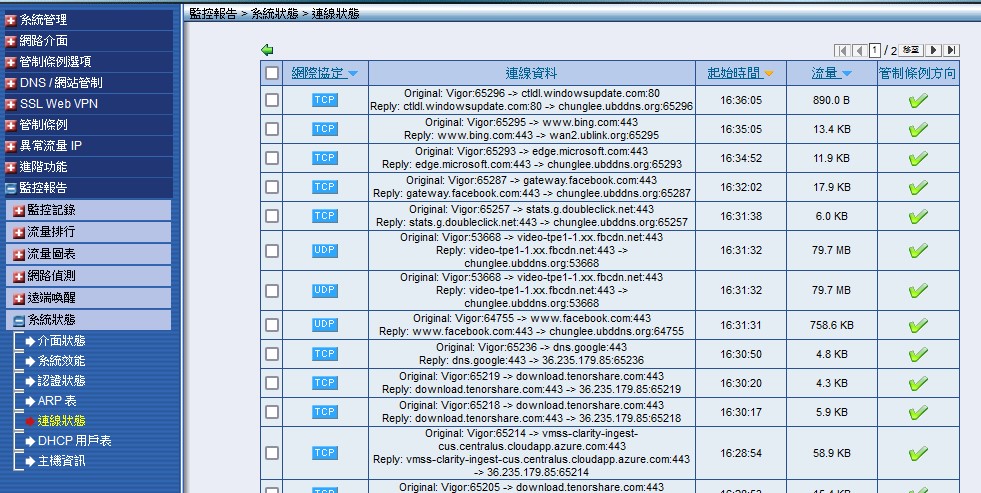Go to the last page of connections
This screenshot has width=981, height=493.
pyautogui.click(x=951, y=50)
